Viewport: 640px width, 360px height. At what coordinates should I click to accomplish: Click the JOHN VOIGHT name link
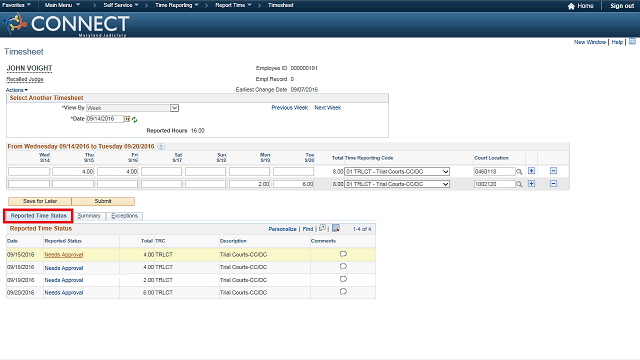29,68
